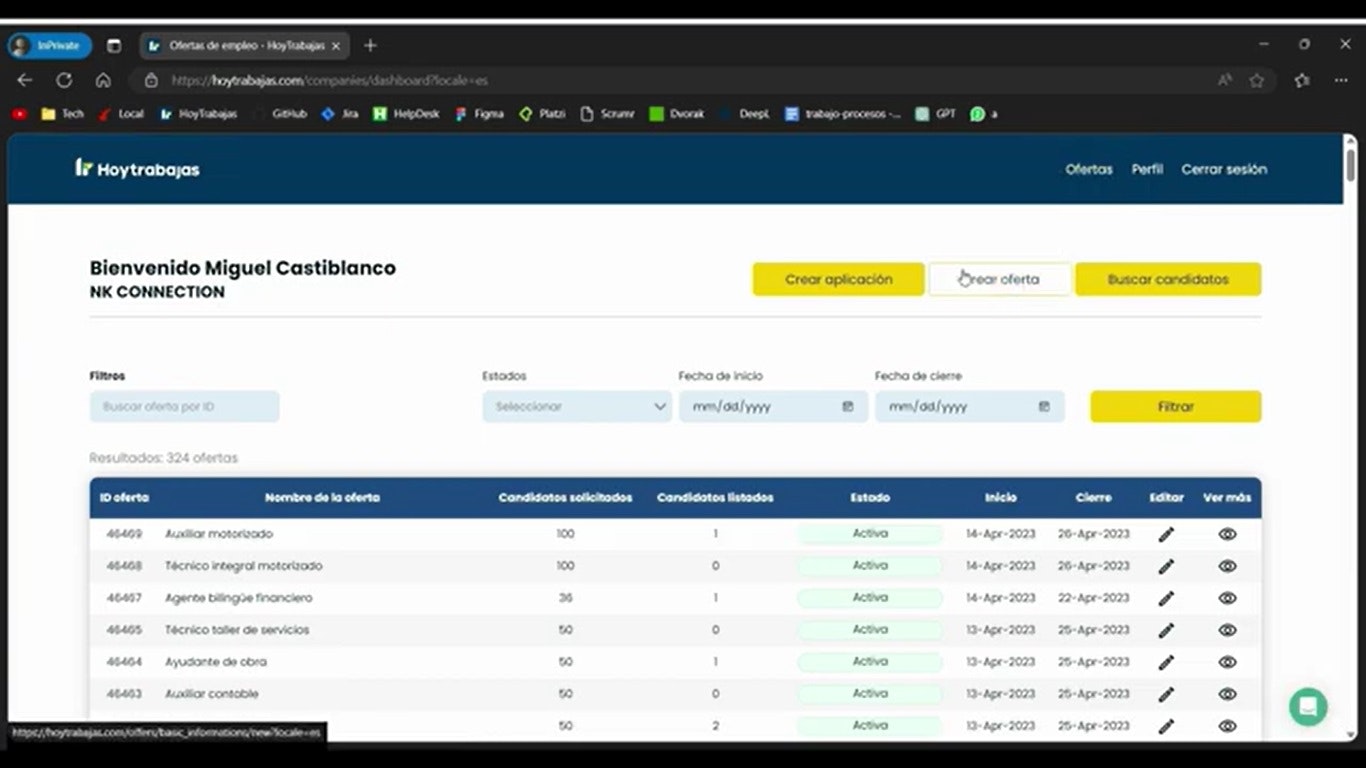
Task: Open the browser home page
Action: coord(103,80)
